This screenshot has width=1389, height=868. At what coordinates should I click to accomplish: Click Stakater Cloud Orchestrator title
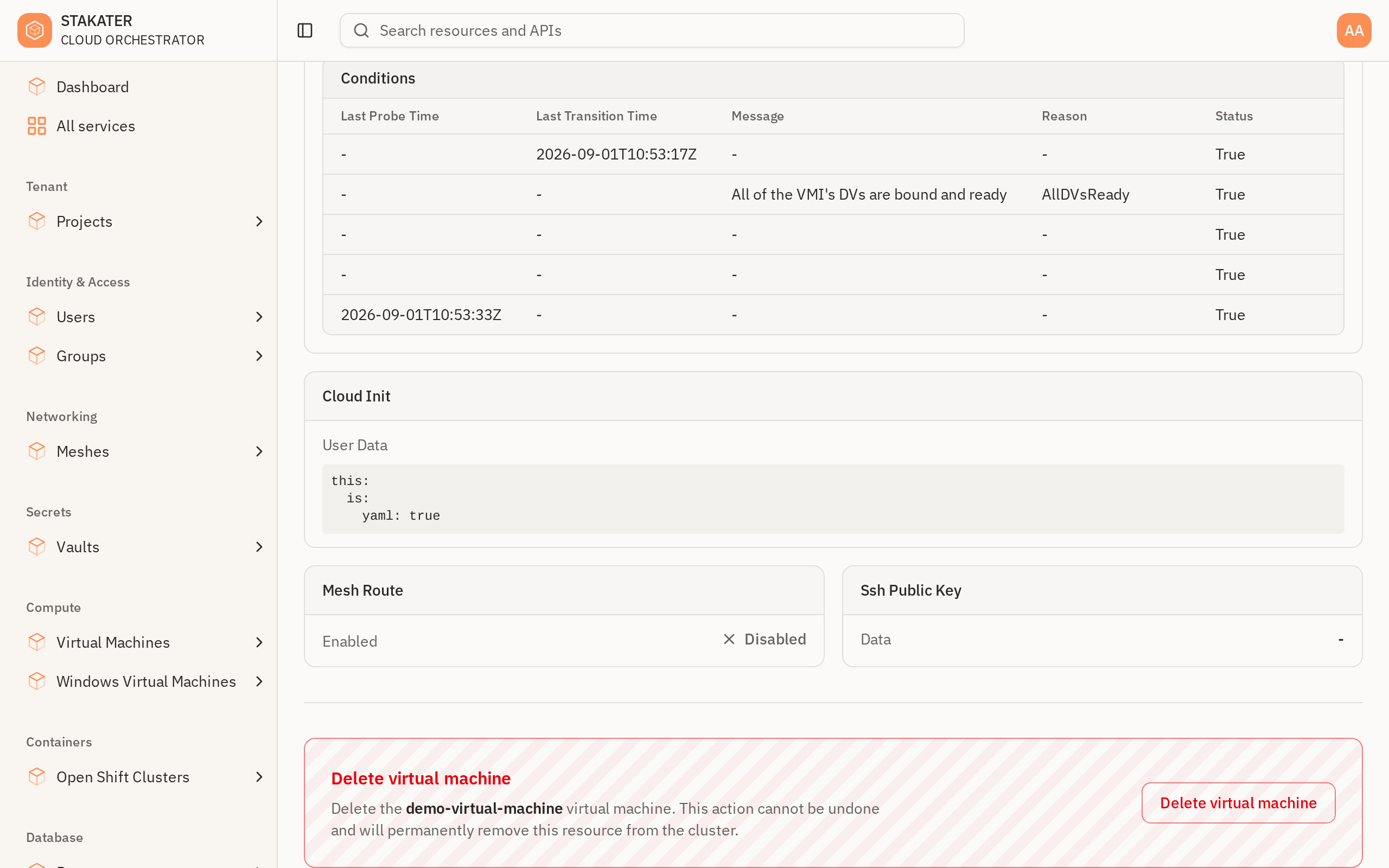(x=132, y=30)
